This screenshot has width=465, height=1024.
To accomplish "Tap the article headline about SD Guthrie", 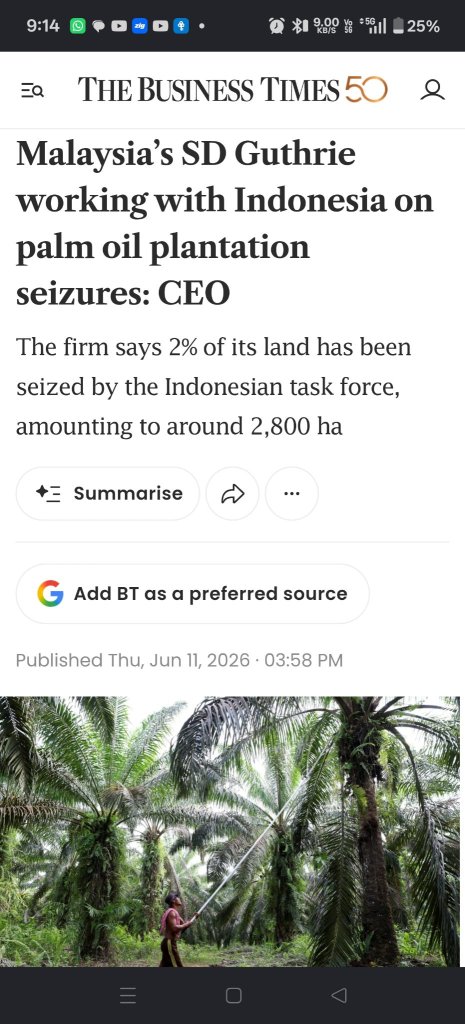I will click(x=225, y=224).
